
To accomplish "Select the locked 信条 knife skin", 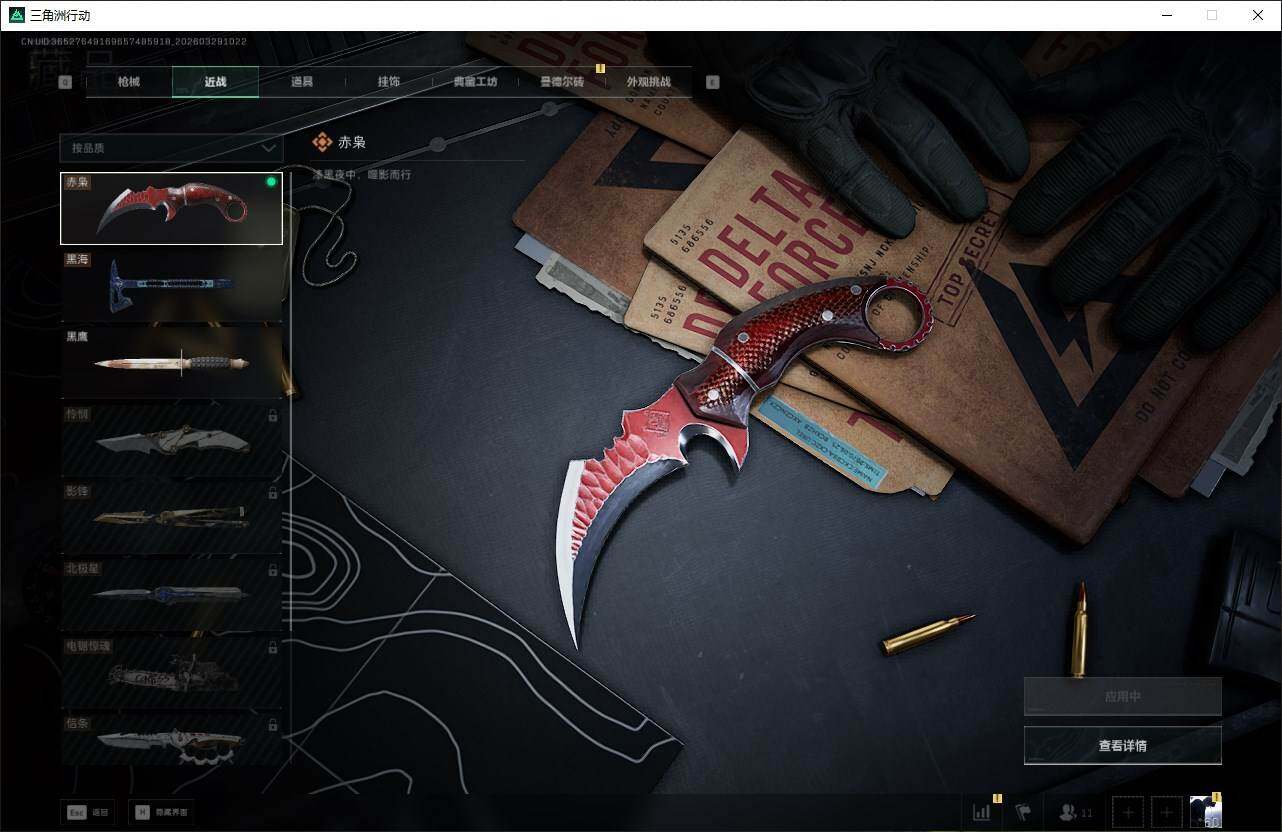I will click(x=171, y=740).
